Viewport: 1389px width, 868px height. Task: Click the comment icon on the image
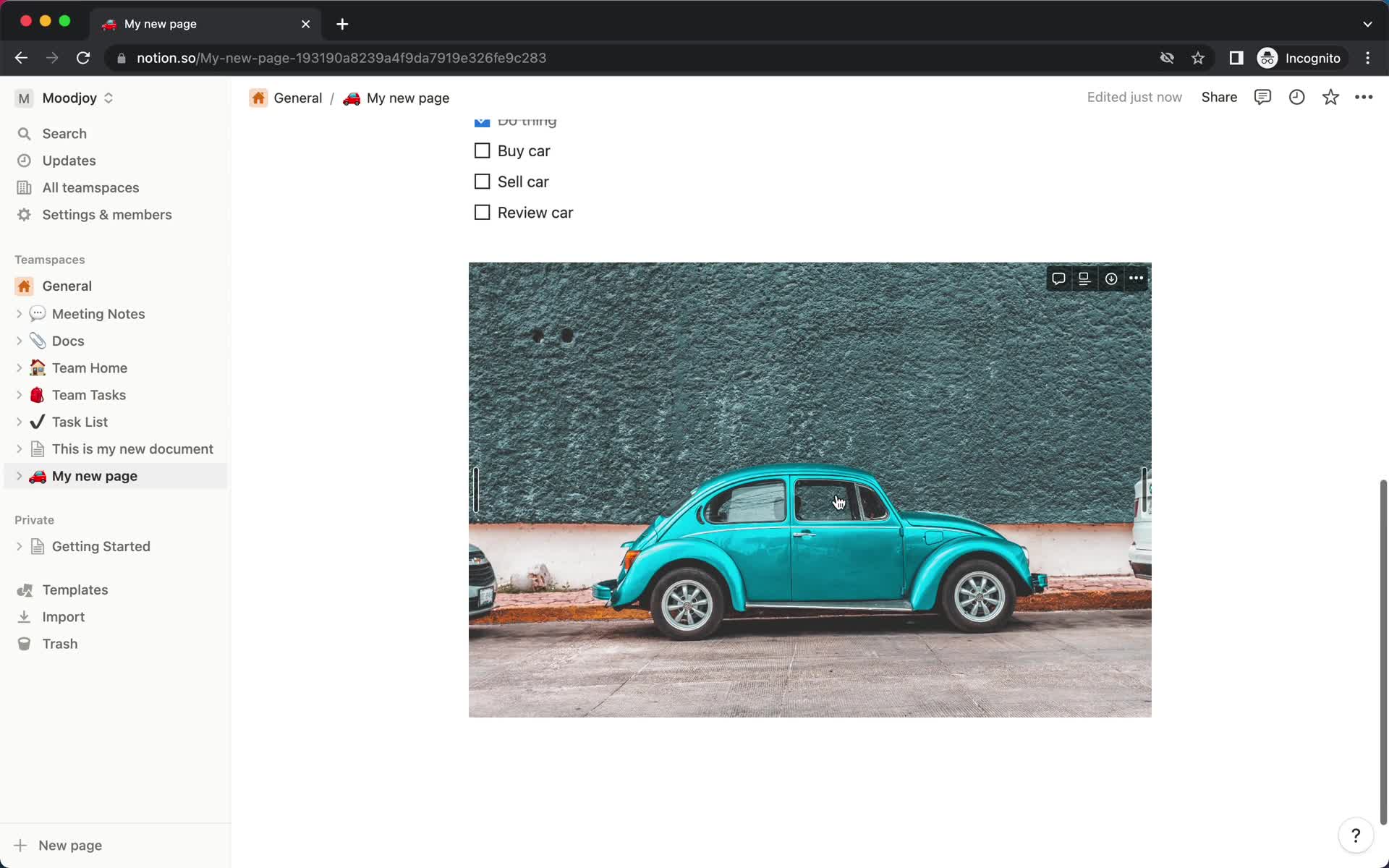1057,278
